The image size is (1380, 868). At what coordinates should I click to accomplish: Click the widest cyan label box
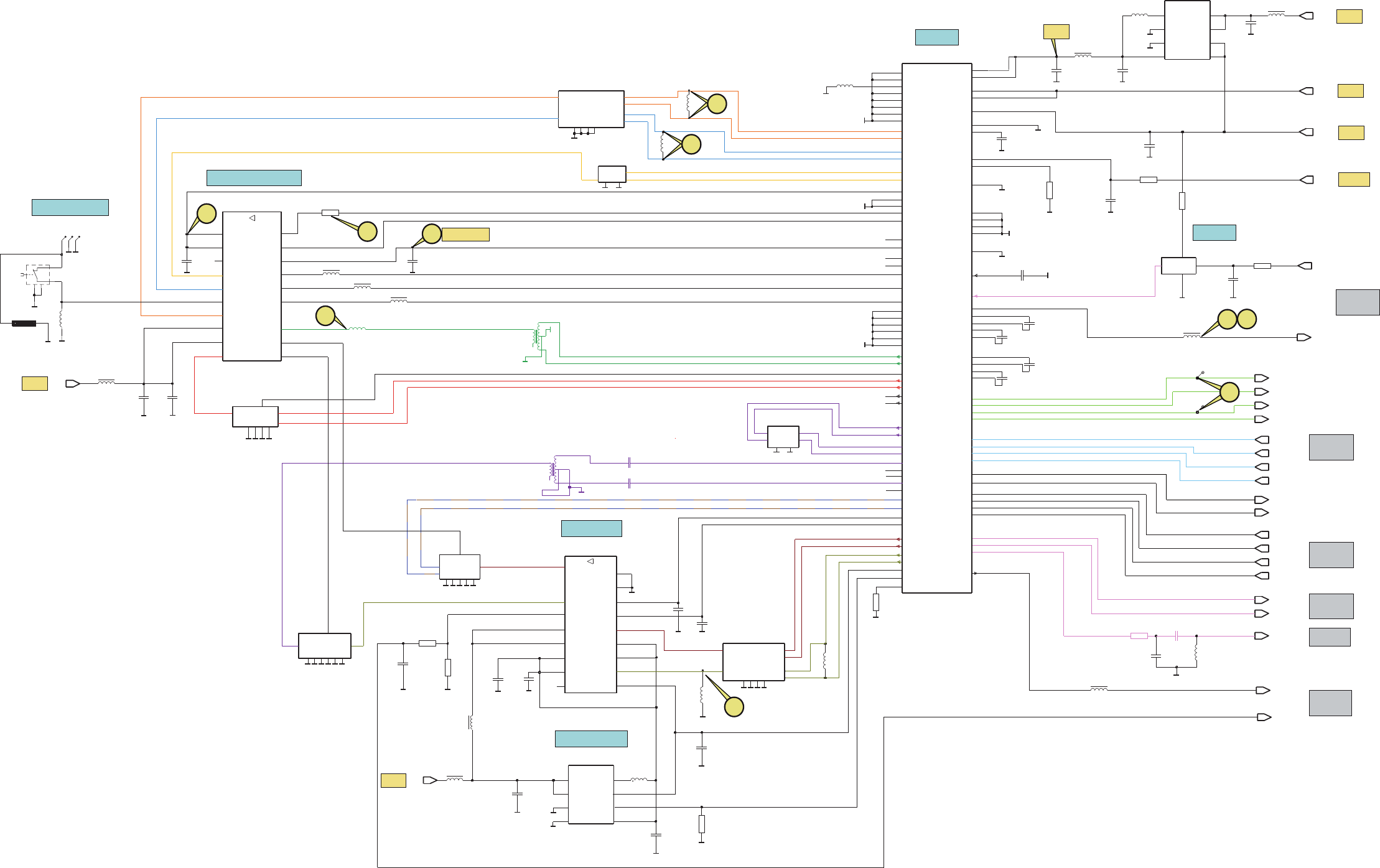coord(254,178)
